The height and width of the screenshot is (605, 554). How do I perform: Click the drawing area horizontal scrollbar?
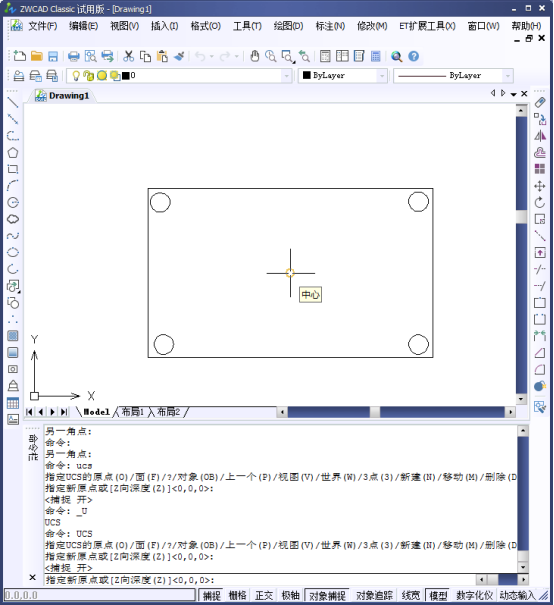tap(396, 412)
